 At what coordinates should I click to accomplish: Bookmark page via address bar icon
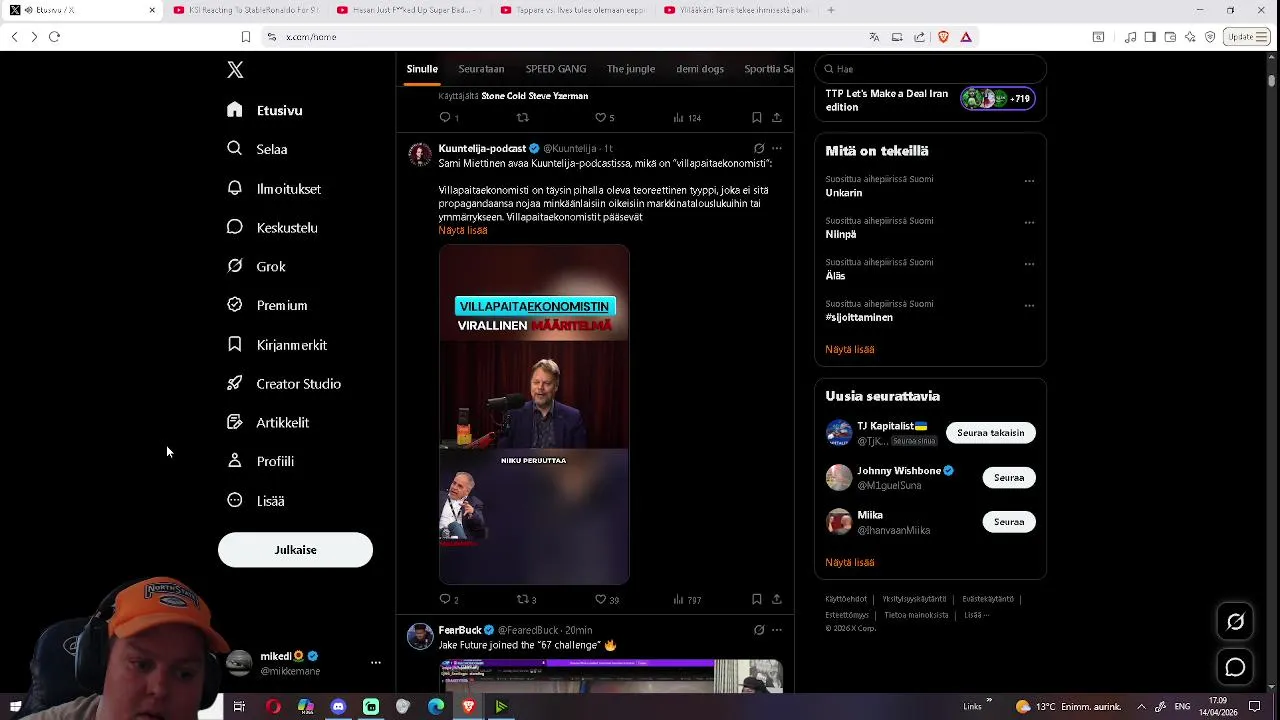[x=245, y=37]
